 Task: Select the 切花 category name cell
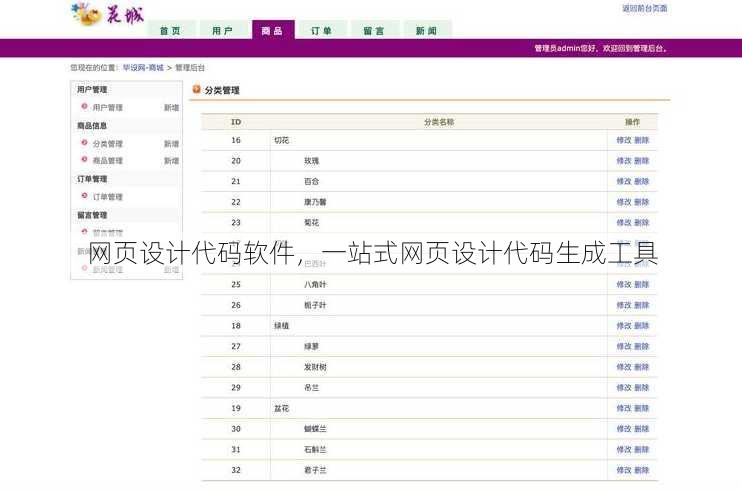[439, 140]
